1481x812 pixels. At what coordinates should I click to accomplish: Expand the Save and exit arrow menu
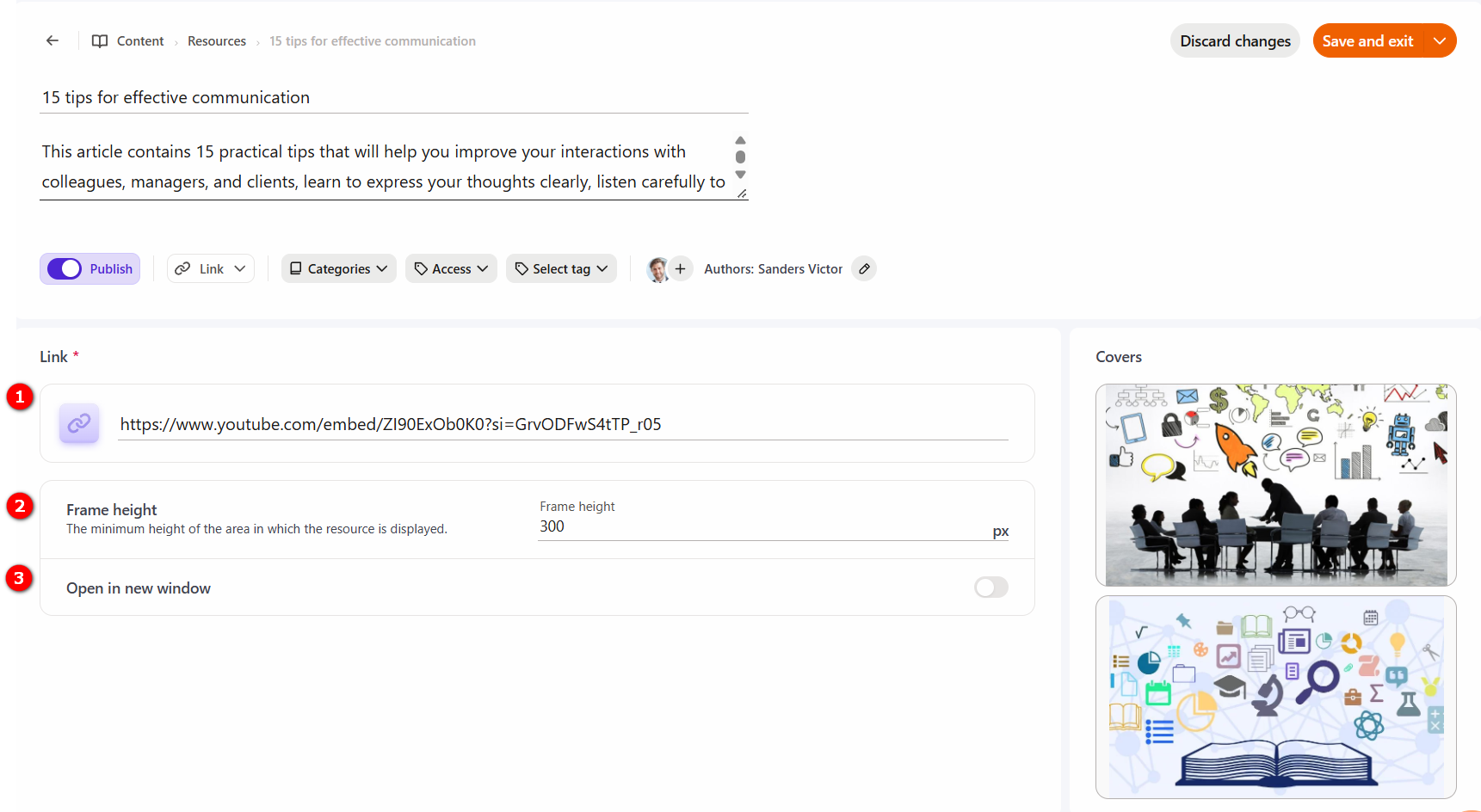(1440, 40)
